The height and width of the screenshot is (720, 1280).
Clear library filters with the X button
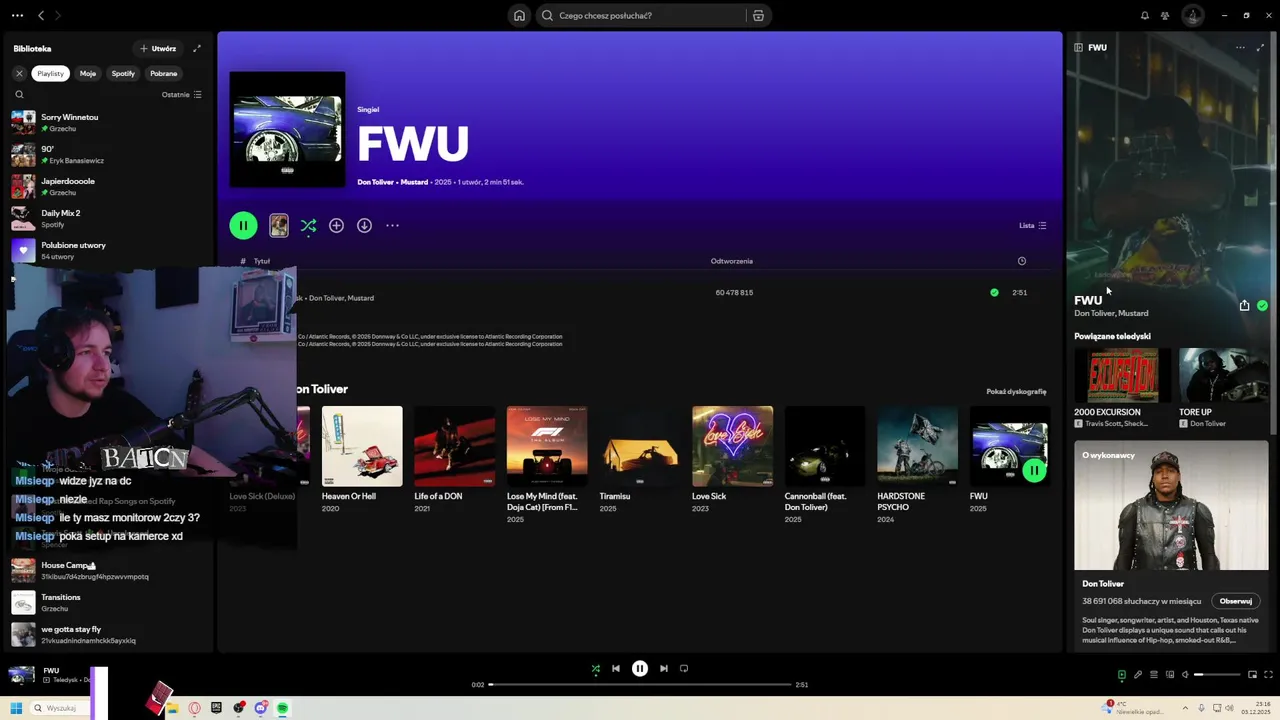[19, 73]
